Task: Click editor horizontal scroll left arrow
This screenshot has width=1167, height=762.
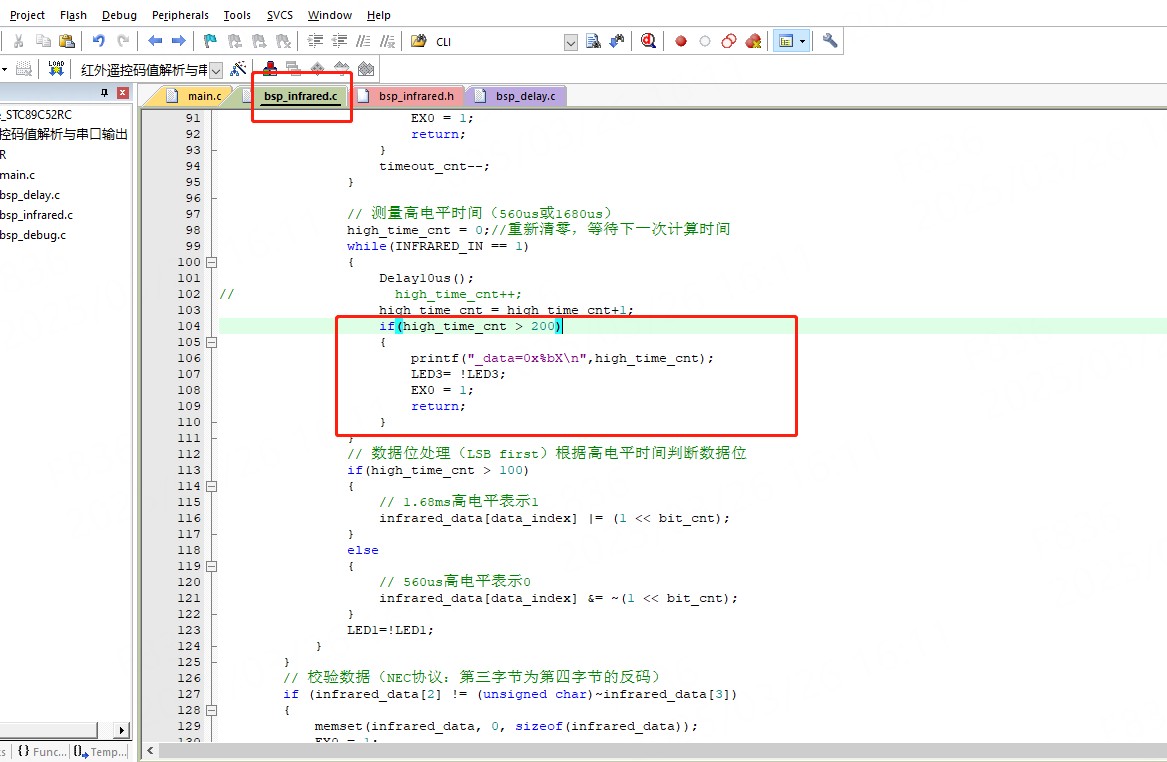Action: [150, 750]
